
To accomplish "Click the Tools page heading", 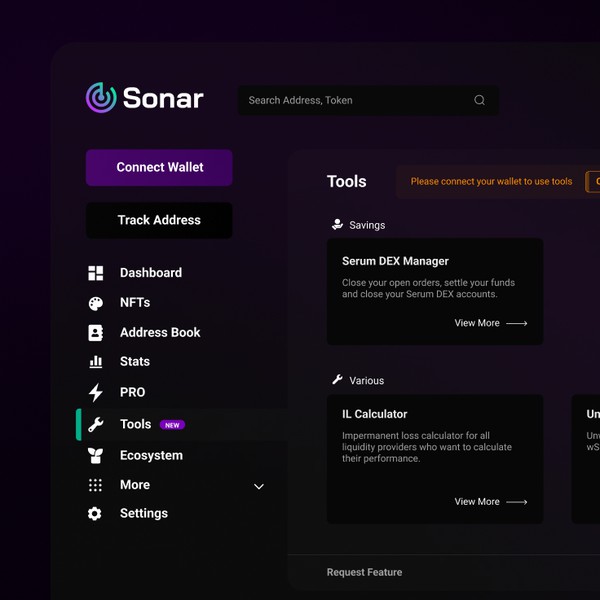I will pyautogui.click(x=347, y=182).
